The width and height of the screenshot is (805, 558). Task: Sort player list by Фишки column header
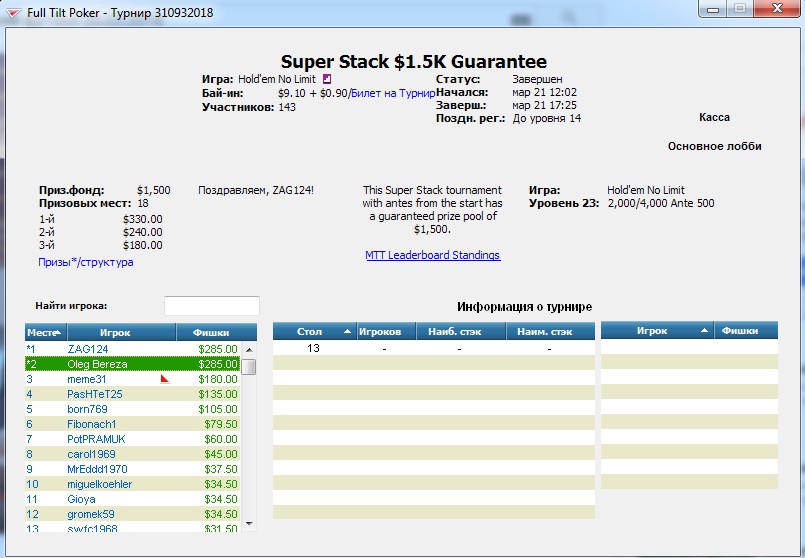217,332
